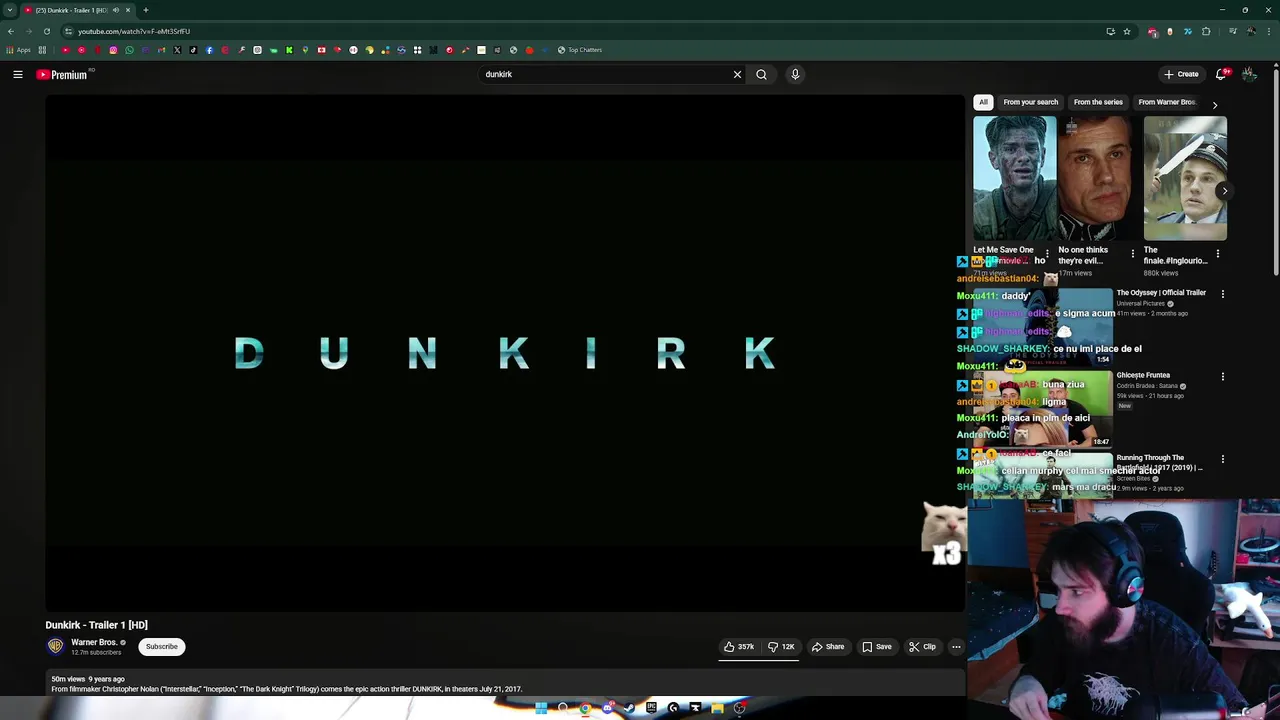1280x720 pixels.
Task: Select the From the series chip
Action: pyautogui.click(x=1098, y=102)
